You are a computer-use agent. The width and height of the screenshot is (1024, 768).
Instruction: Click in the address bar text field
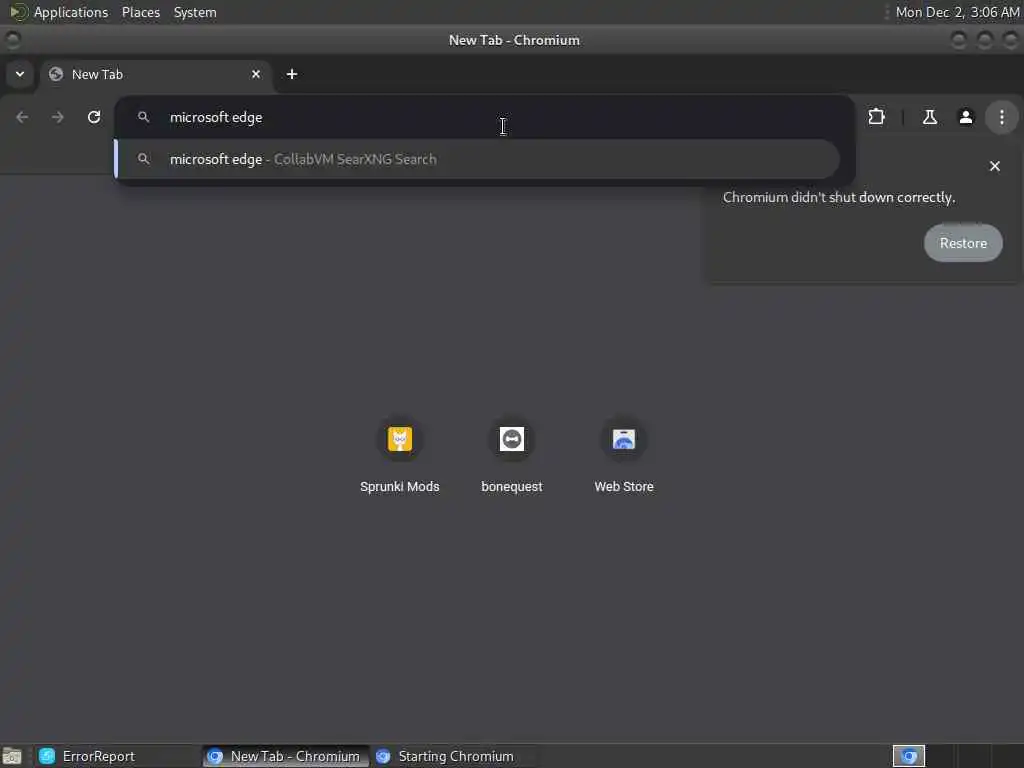(483, 117)
